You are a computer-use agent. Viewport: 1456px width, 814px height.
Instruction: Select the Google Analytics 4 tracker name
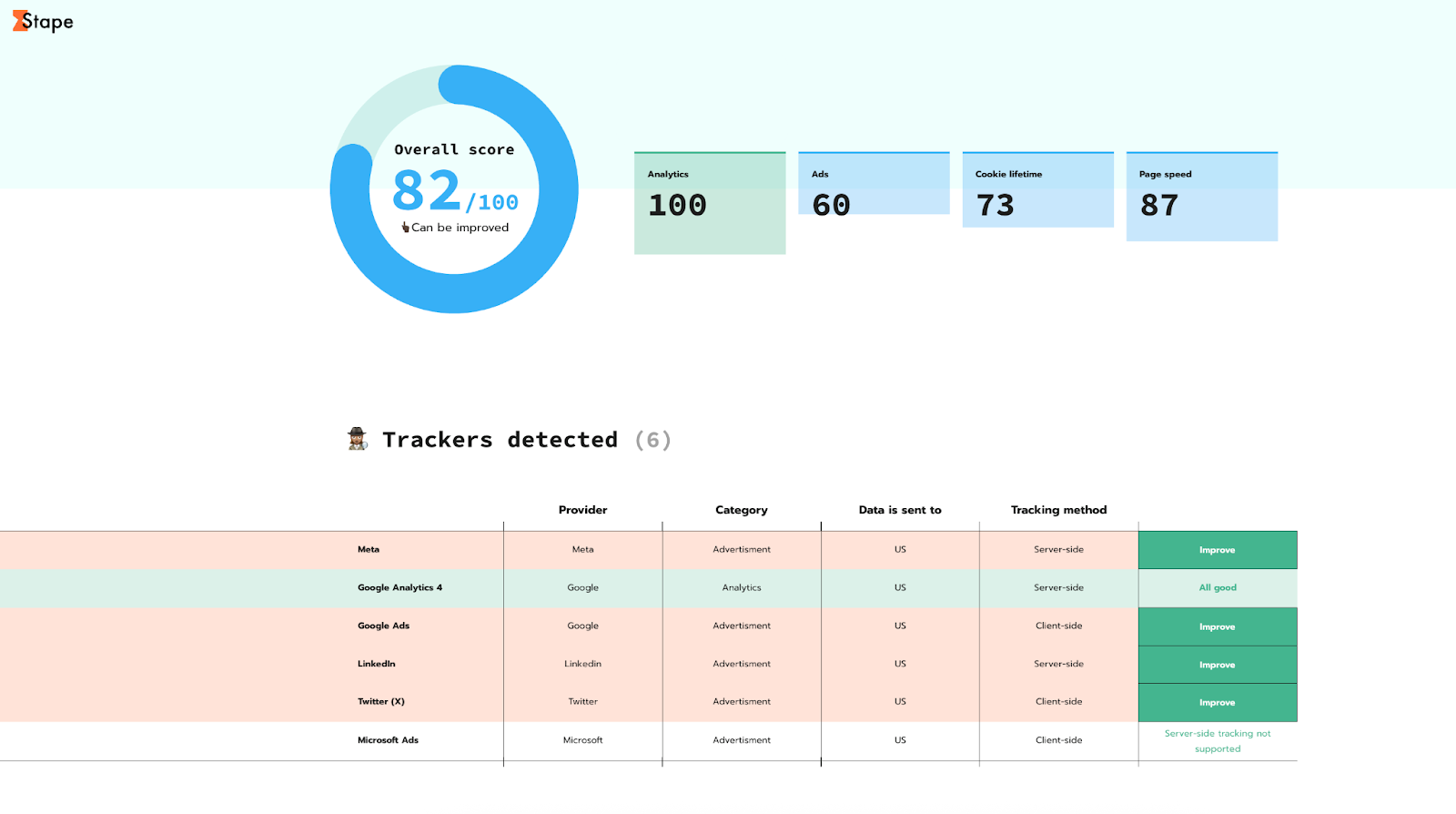coord(399,587)
